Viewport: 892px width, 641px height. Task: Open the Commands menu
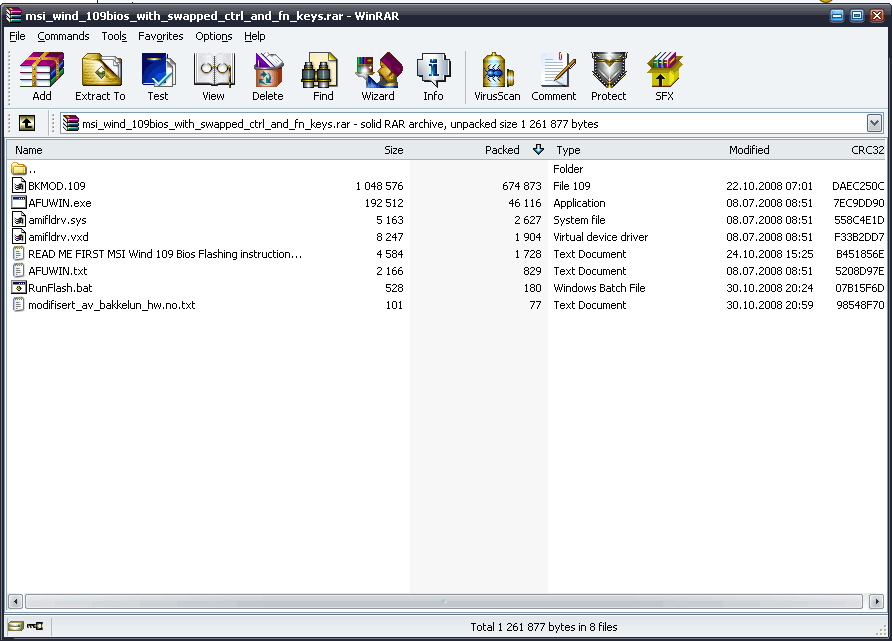point(63,36)
